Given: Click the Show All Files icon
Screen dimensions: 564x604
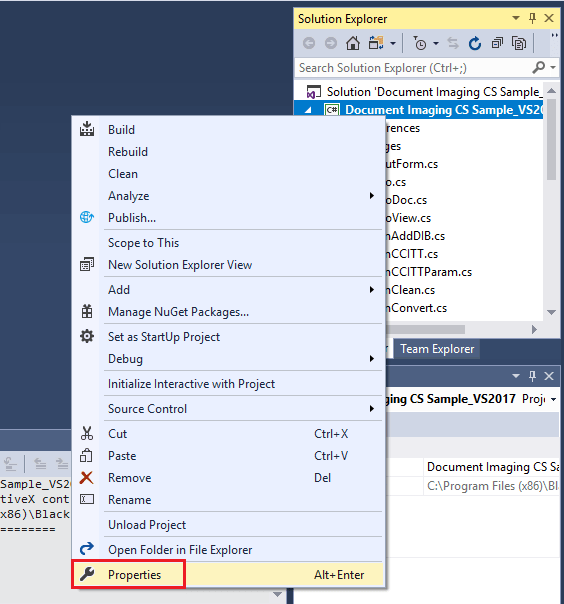Looking at the screenshot, I should (519, 43).
